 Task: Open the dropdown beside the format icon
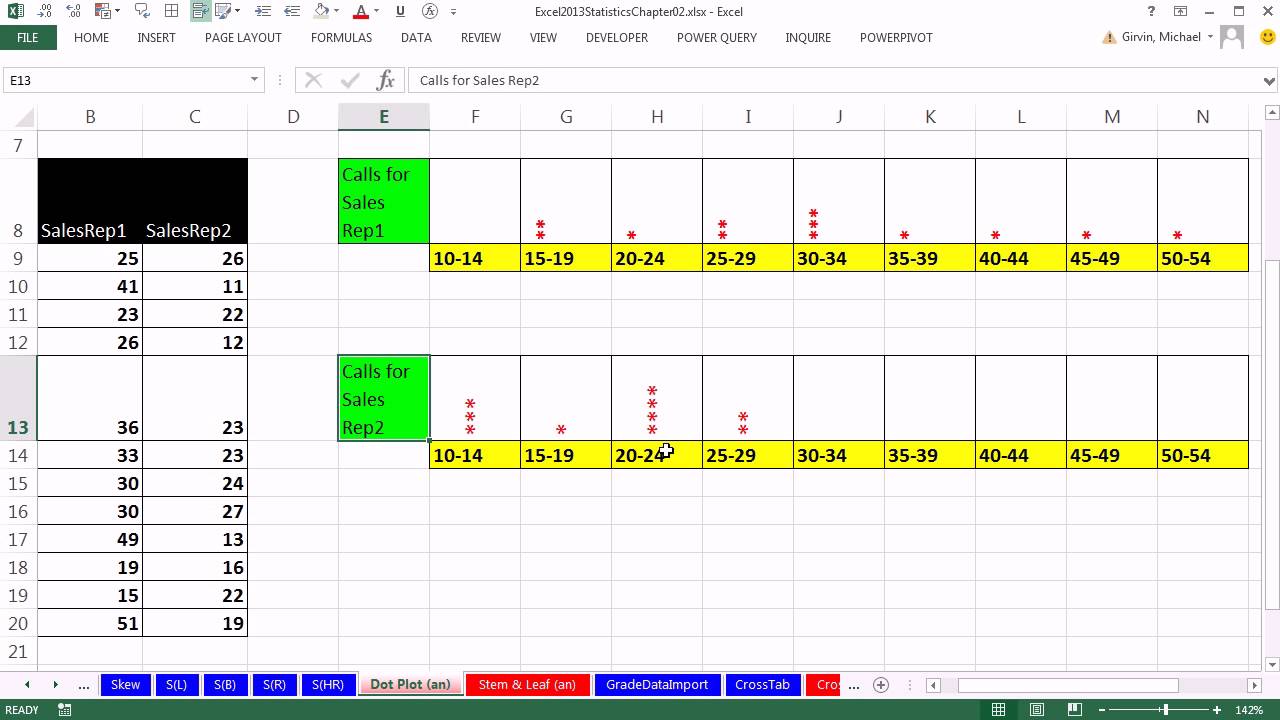coord(236,12)
